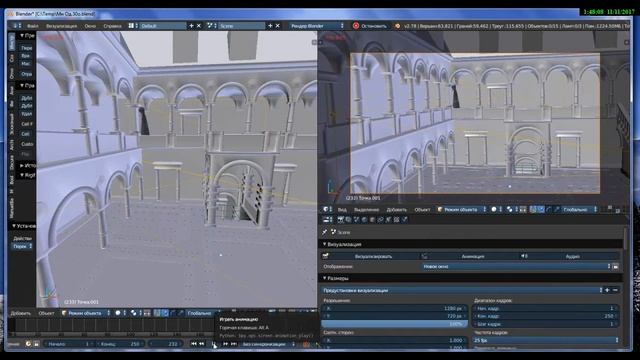Enable translate manipulator in right viewport

[x=541, y=209]
